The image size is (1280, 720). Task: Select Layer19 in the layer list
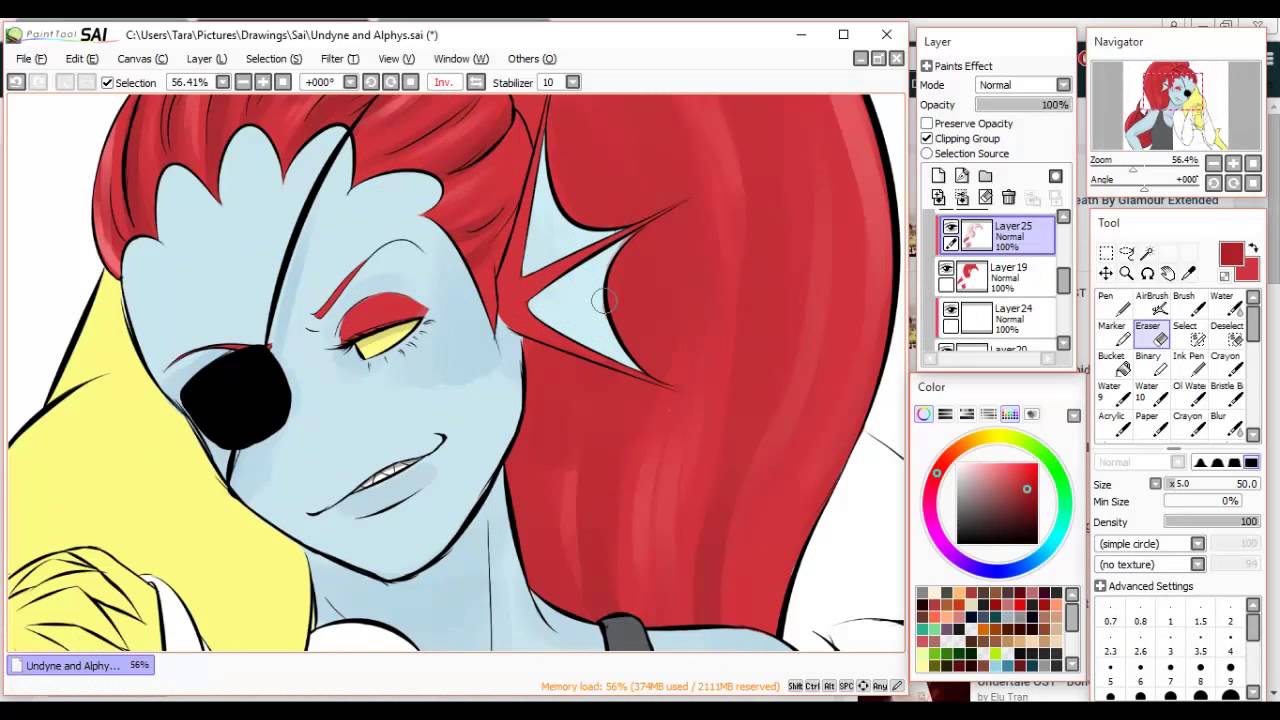(x=996, y=277)
